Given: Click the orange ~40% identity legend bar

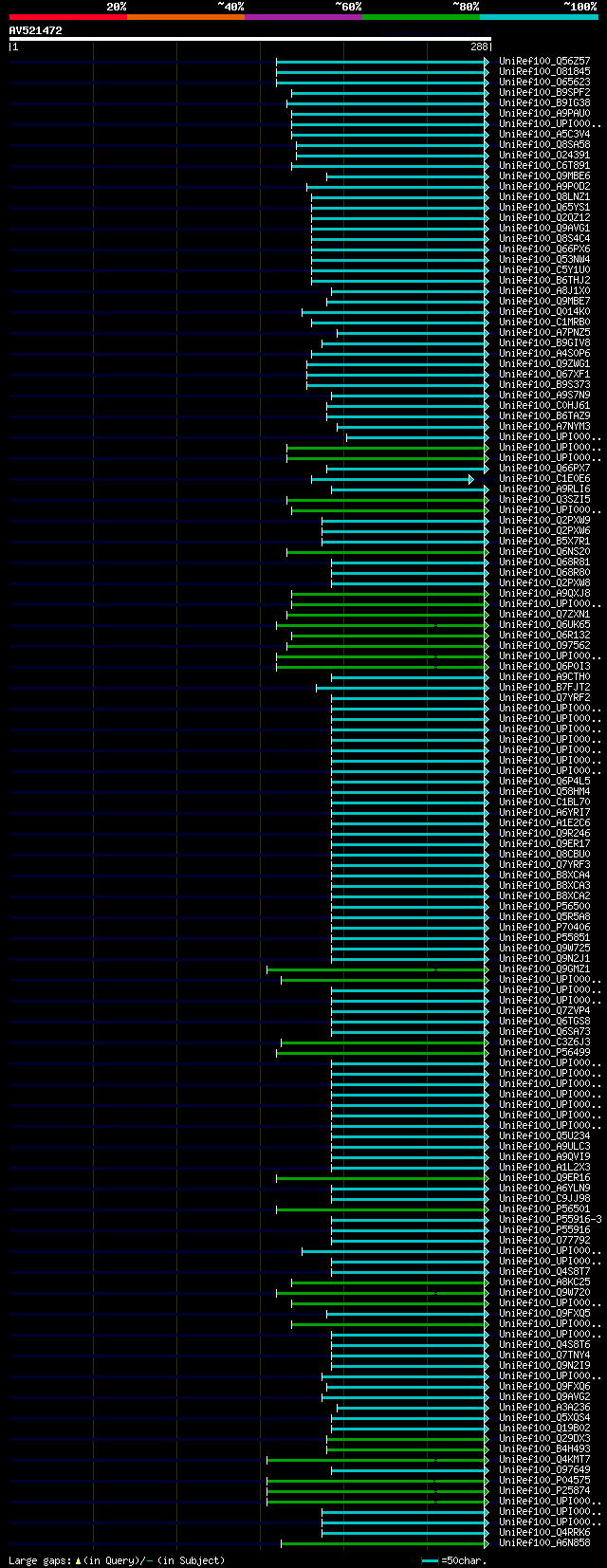Looking at the screenshot, I should click(186, 17).
